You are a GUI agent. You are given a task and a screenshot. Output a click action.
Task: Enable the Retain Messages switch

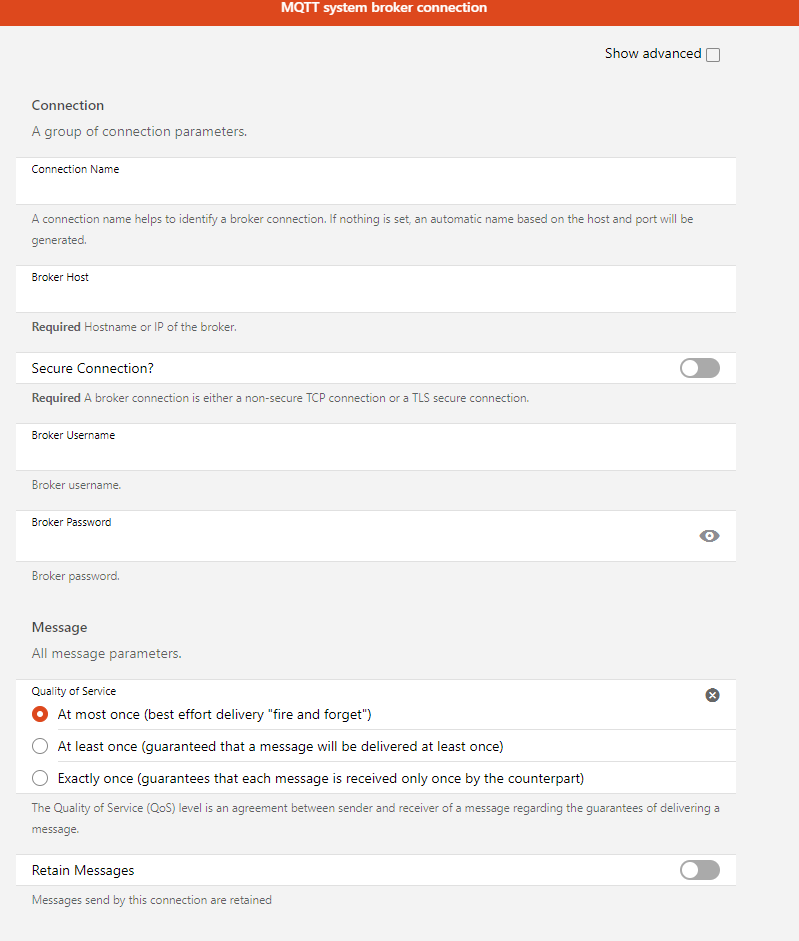pos(699,870)
